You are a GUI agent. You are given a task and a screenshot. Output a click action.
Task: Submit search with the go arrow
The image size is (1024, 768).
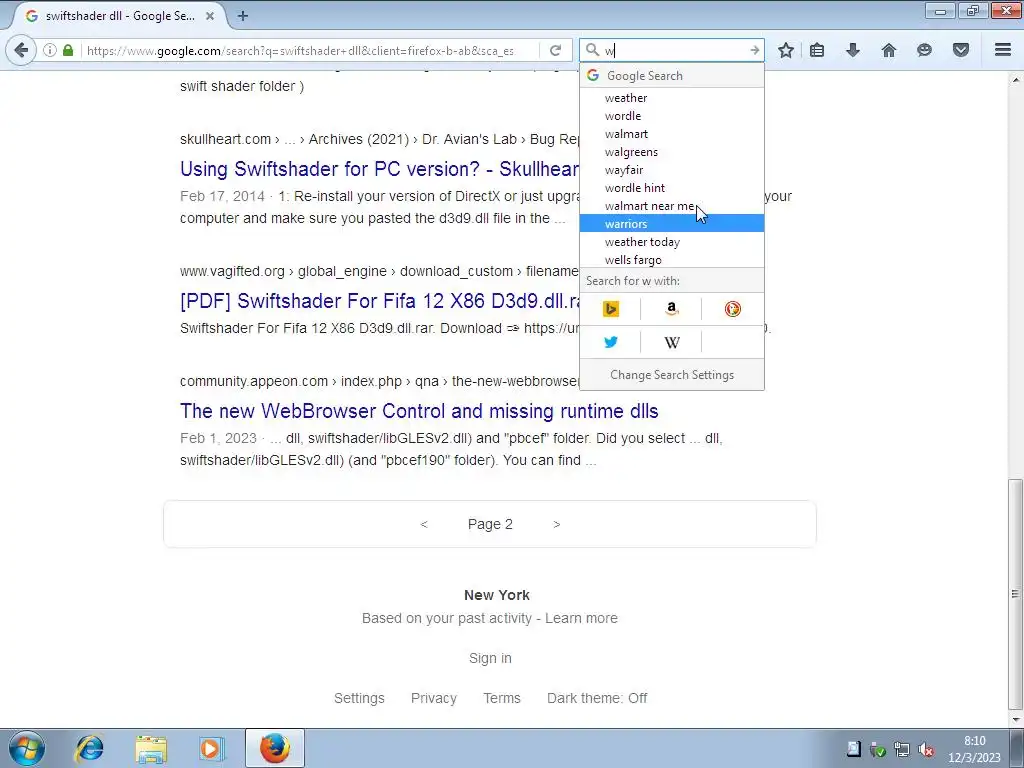pyautogui.click(x=754, y=50)
